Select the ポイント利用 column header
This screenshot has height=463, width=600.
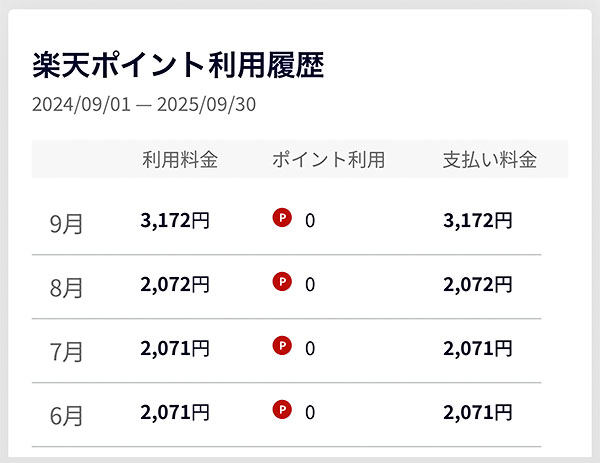click(328, 159)
